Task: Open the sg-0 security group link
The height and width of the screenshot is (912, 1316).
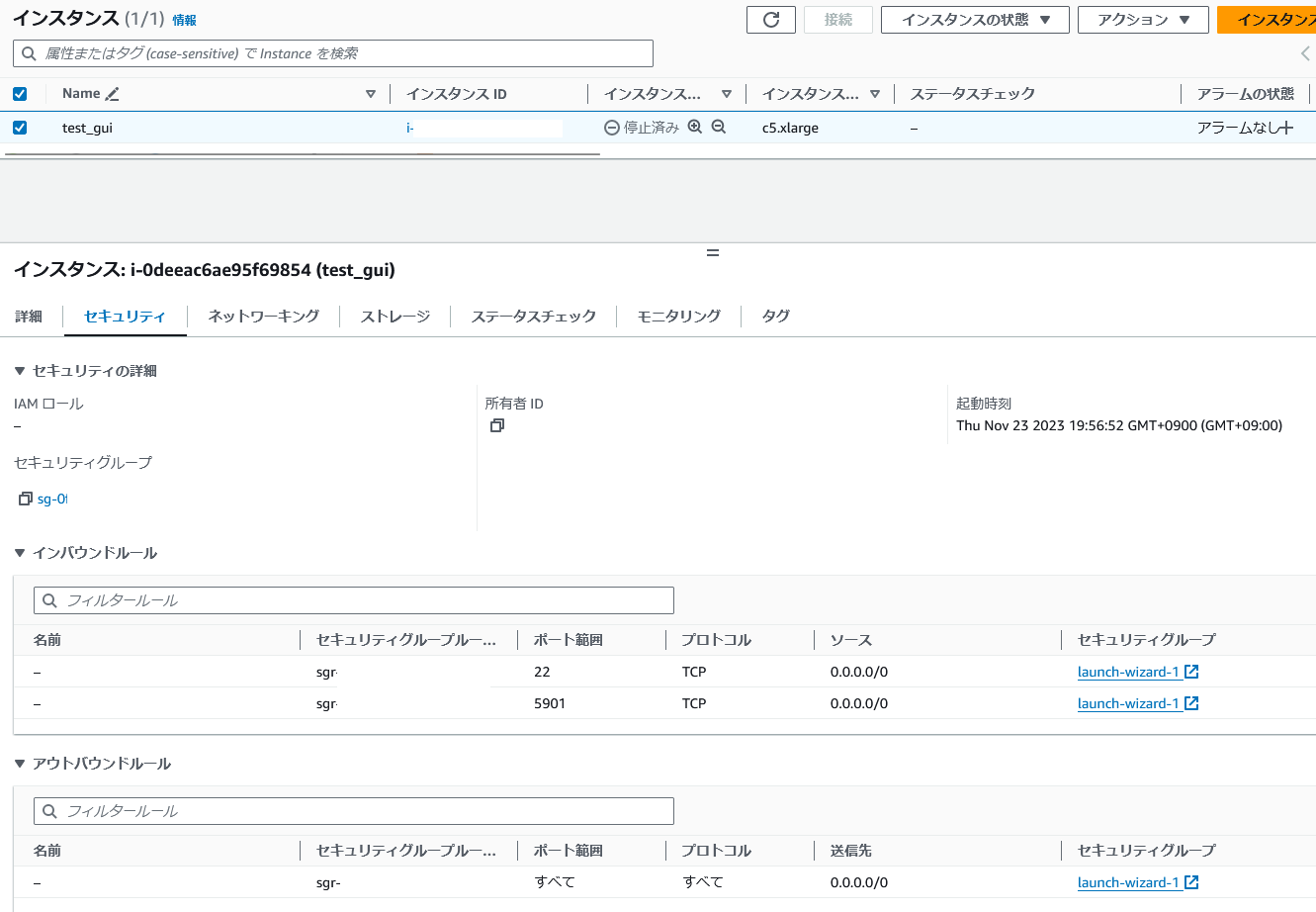Action: [52, 499]
